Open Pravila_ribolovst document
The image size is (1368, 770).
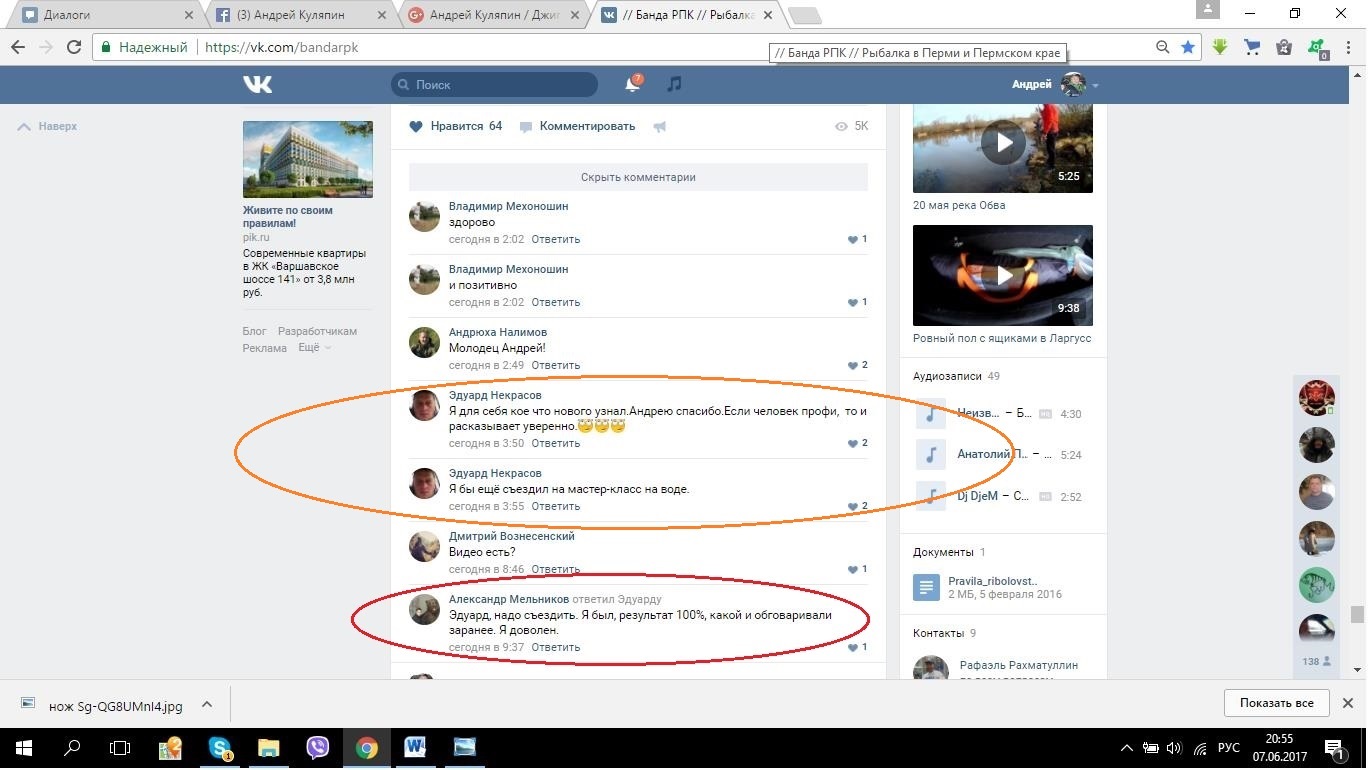tap(992, 581)
